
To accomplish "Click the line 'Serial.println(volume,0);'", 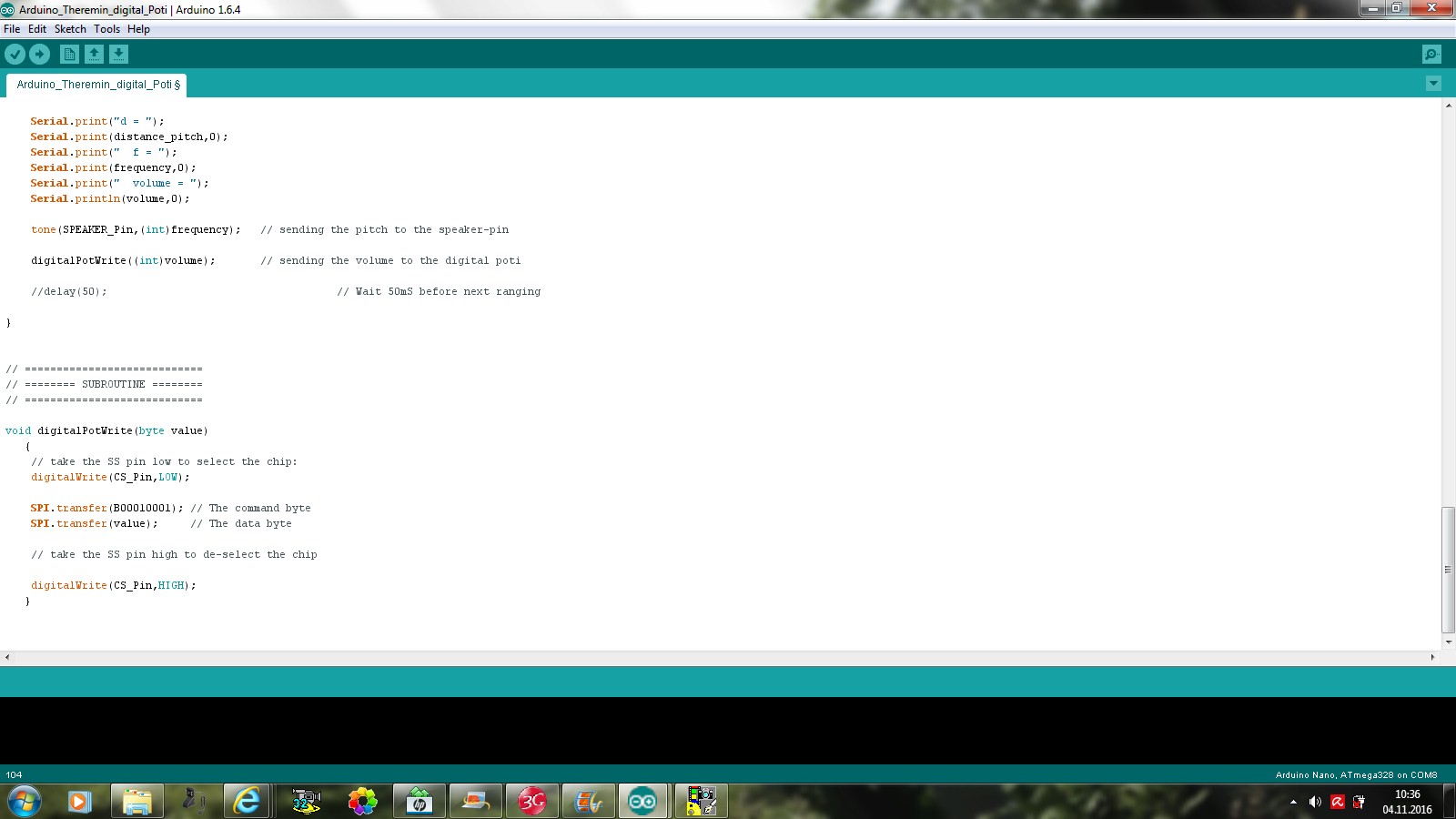I will pyautogui.click(x=110, y=198).
